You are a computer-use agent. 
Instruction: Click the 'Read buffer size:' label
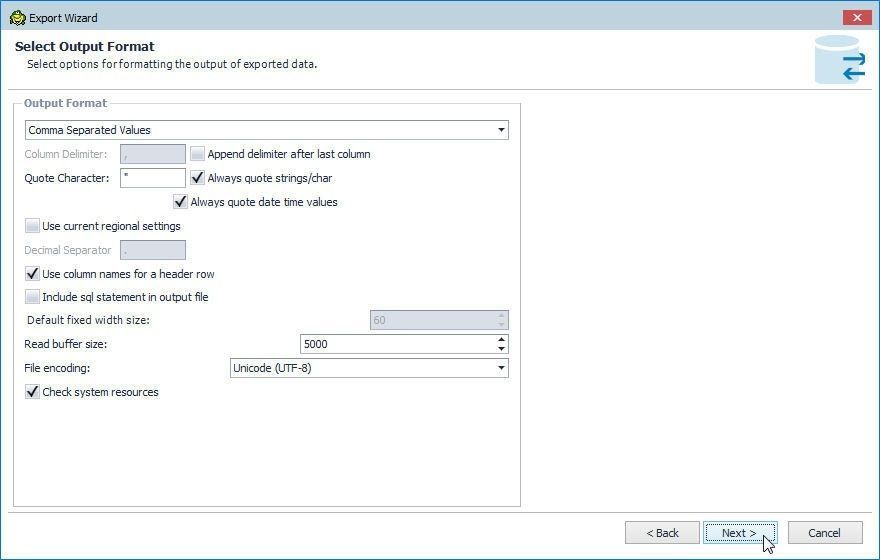pyautogui.click(x=66, y=345)
